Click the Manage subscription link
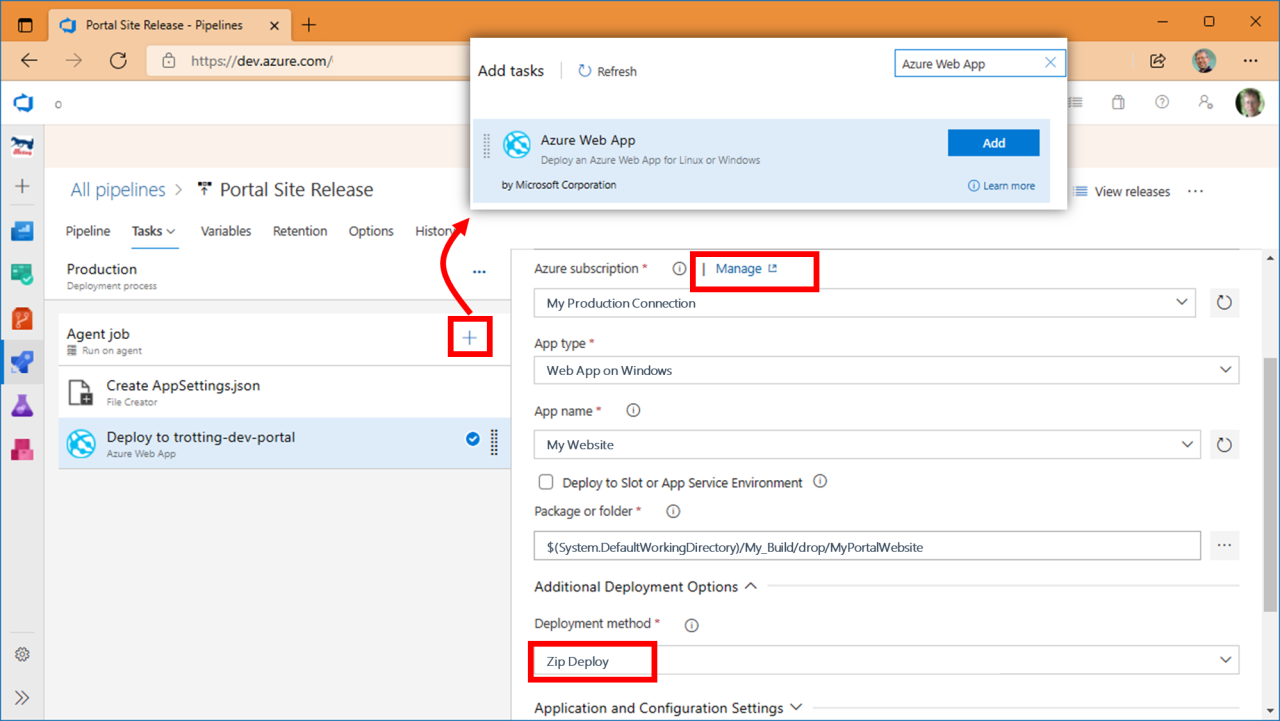This screenshot has width=1280, height=721. pyautogui.click(x=746, y=269)
